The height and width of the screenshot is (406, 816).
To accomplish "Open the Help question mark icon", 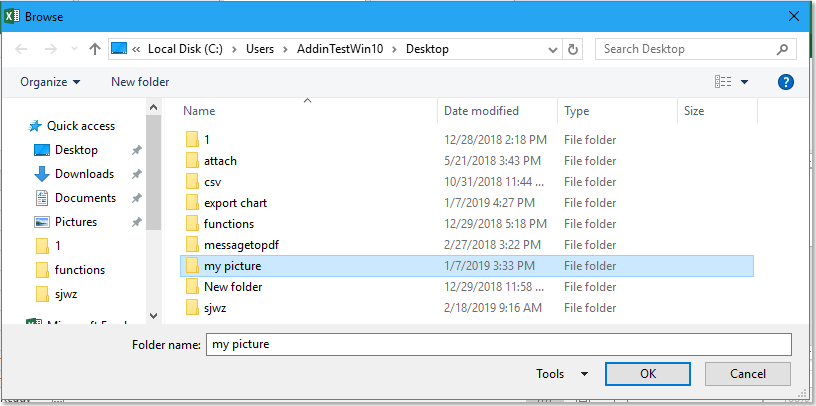I will coord(786,82).
